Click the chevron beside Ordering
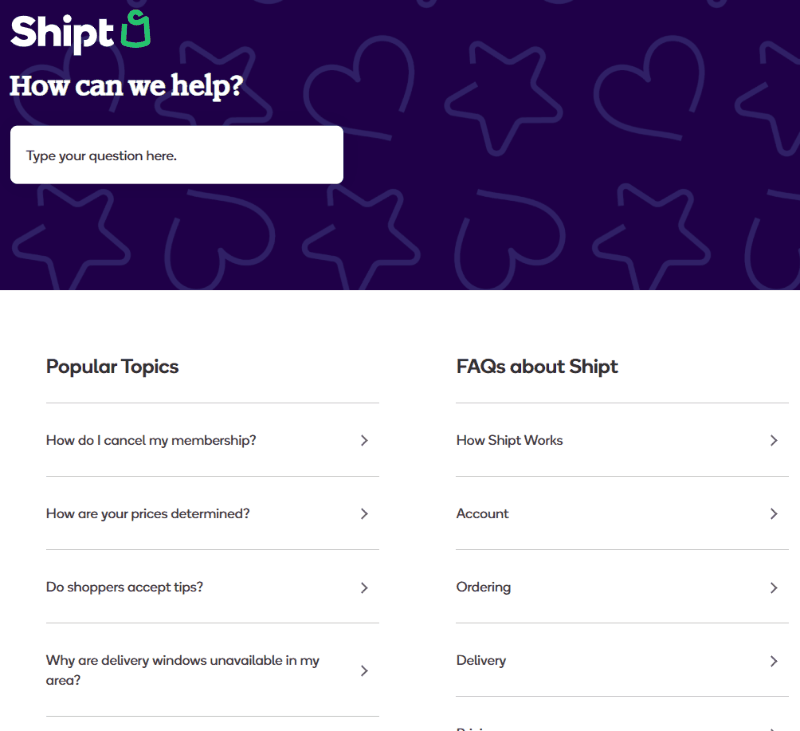 coord(774,587)
